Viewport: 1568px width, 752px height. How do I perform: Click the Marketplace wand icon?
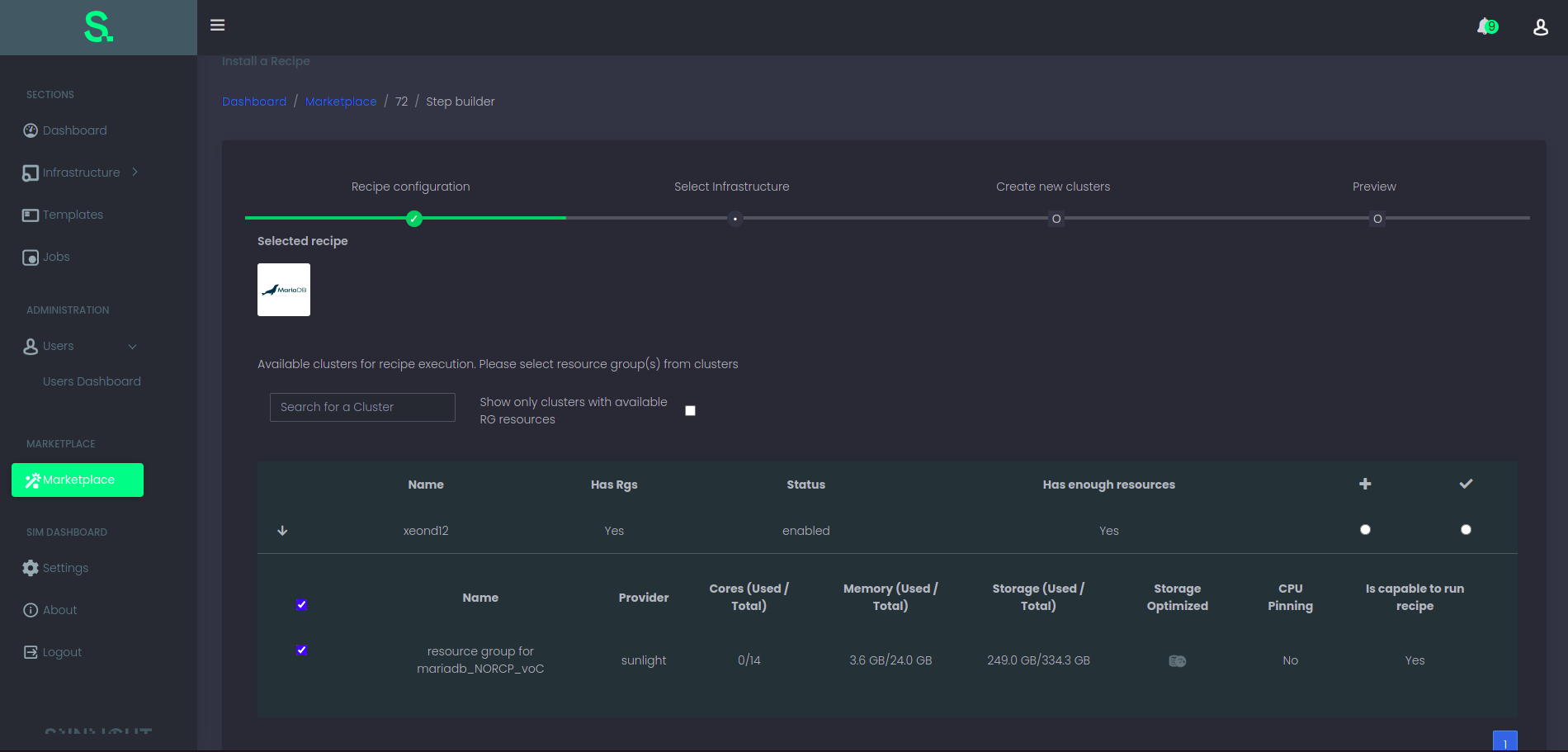point(33,480)
